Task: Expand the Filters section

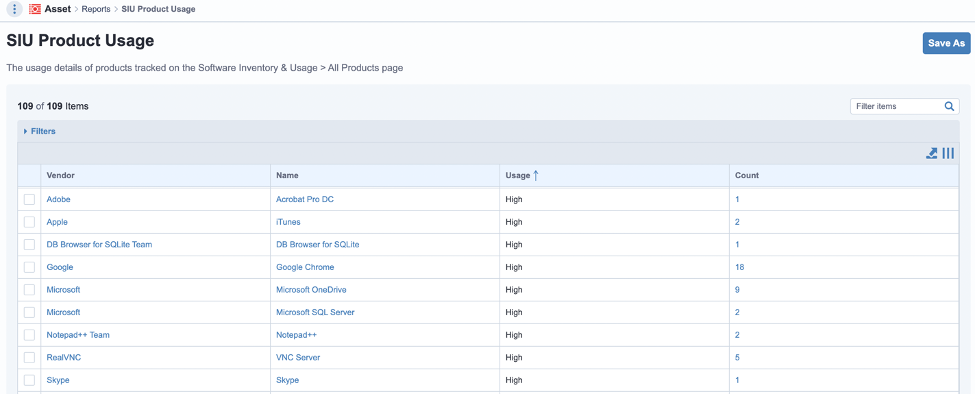Action: coord(40,131)
